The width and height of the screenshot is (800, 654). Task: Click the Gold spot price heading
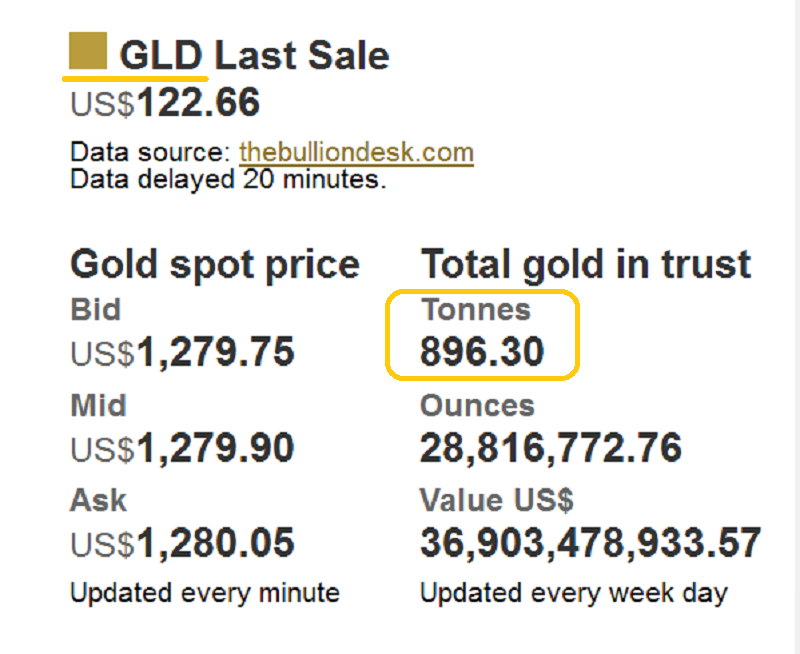point(214,264)
